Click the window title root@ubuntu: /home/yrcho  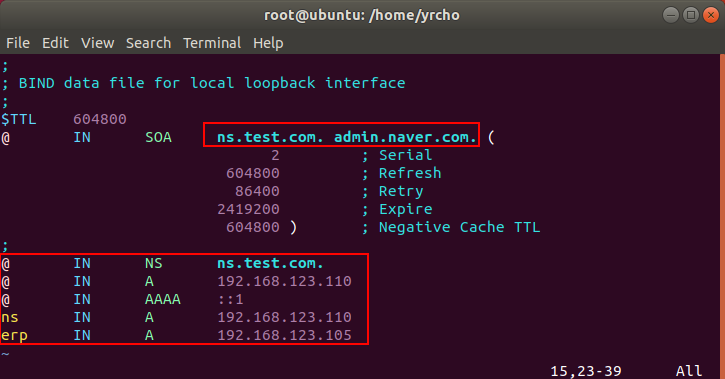coord(362,15)
